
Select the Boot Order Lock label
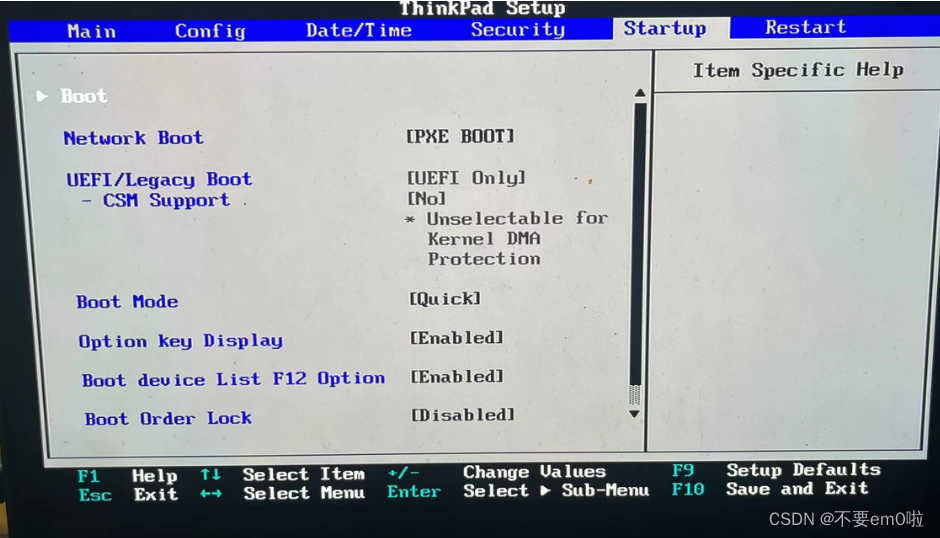click(x=168, y=418)
